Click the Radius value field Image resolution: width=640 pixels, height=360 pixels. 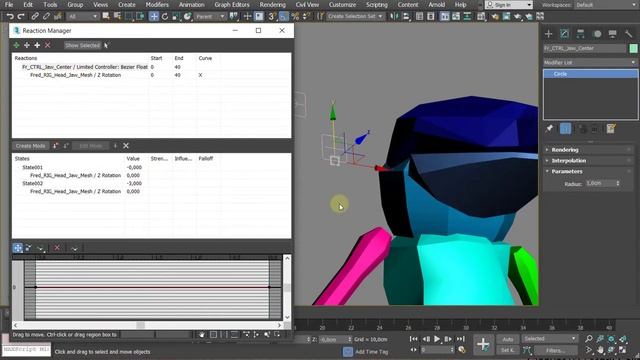(x=600, y=184)
